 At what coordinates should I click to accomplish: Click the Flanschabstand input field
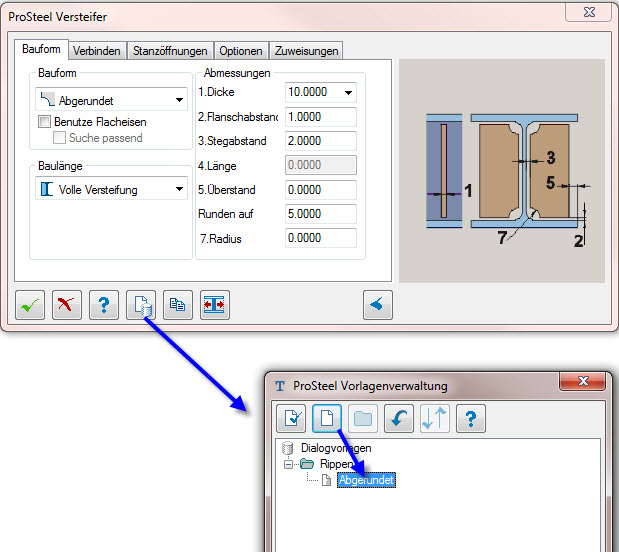(321, 117)
